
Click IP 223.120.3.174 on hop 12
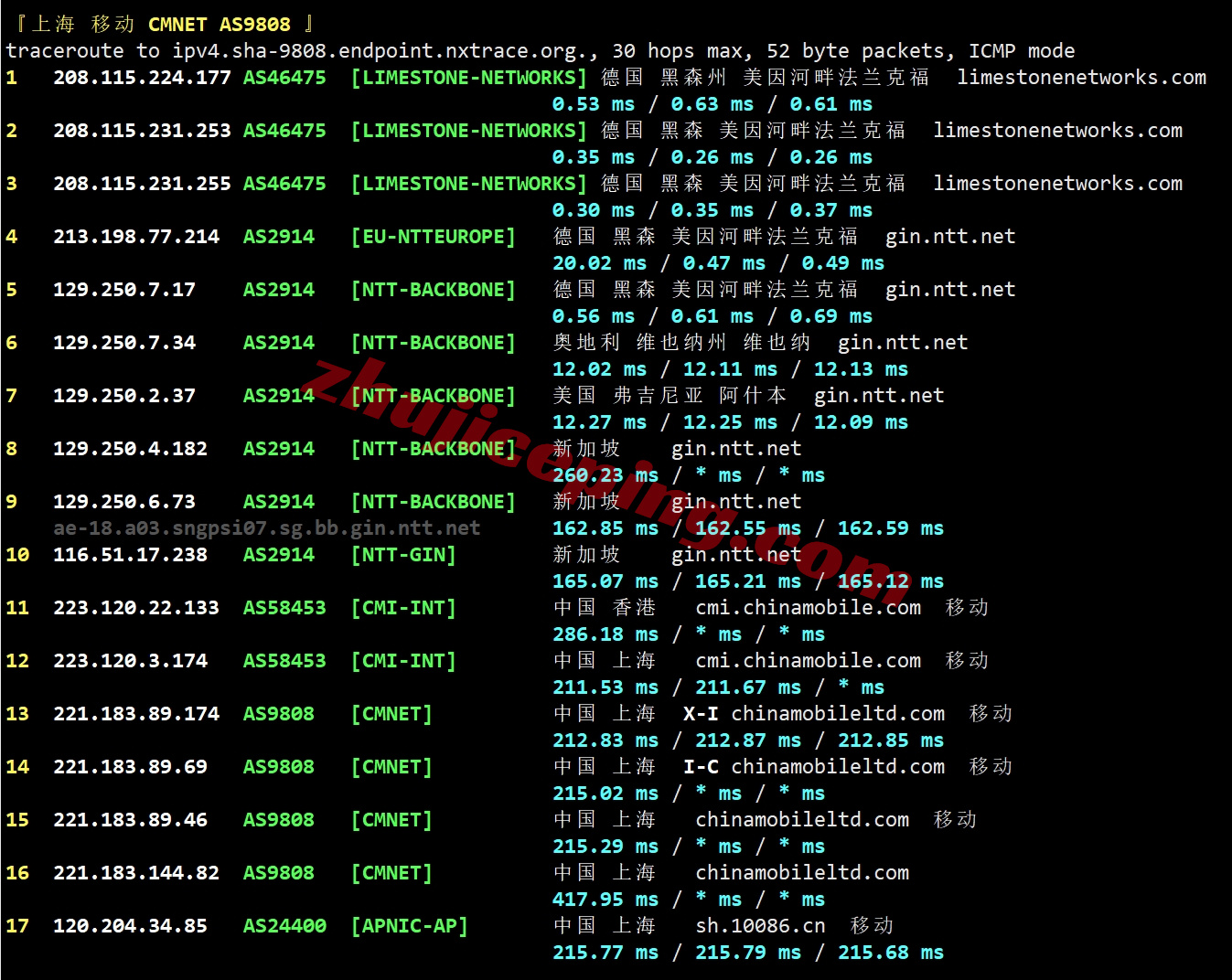[130, 661]
